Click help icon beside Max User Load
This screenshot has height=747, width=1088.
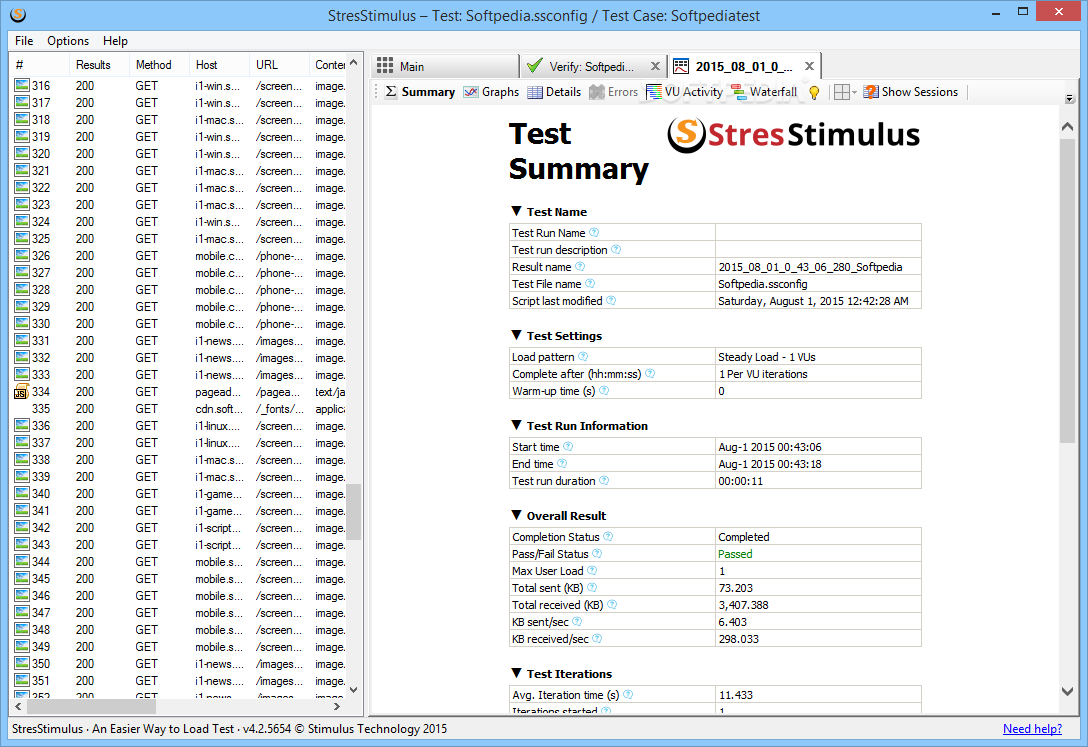[x=592, y=570]
